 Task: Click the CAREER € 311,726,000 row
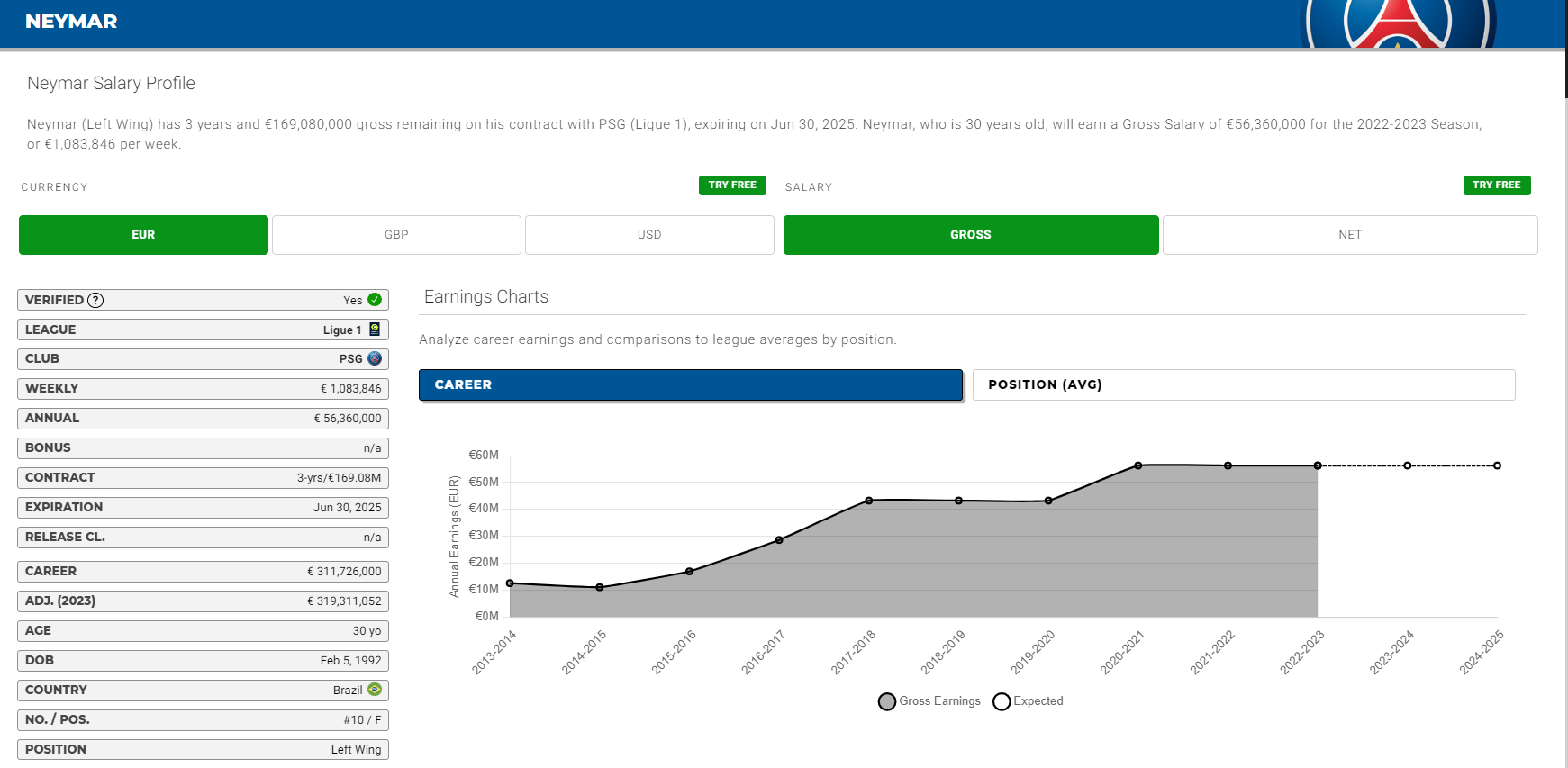tap(203, 572)
